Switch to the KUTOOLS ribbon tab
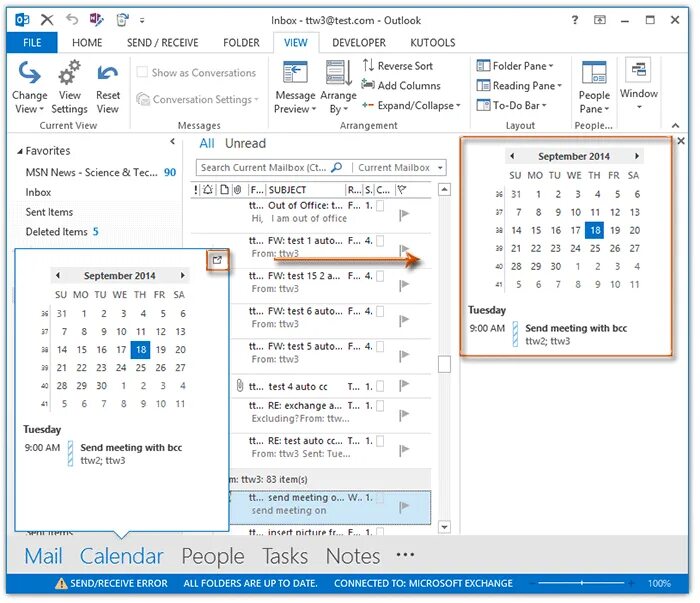The width and height of the screenshot is (700, 603). [x=433, y=43]
